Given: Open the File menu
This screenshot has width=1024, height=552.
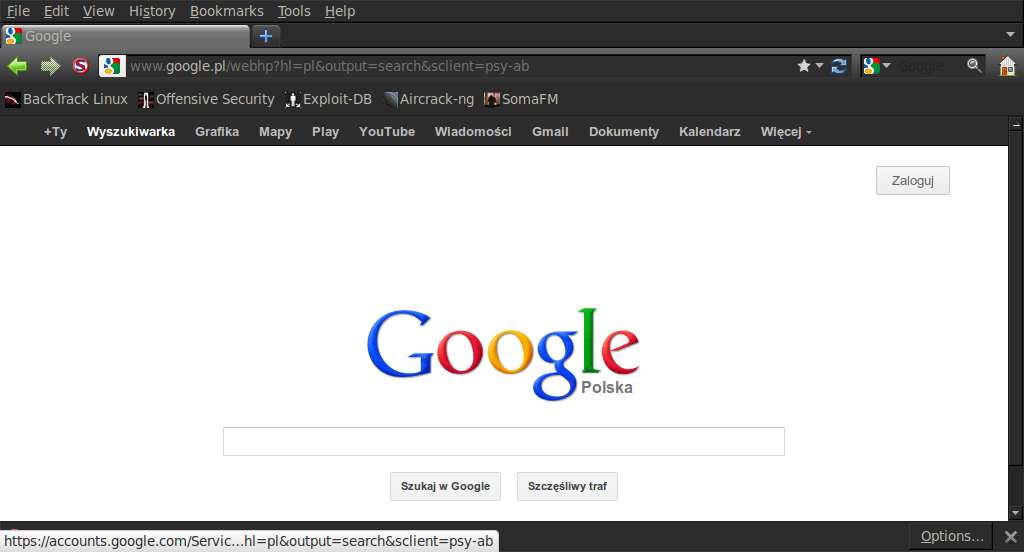Looking at the screenshot, I should [x=18, y=11].
